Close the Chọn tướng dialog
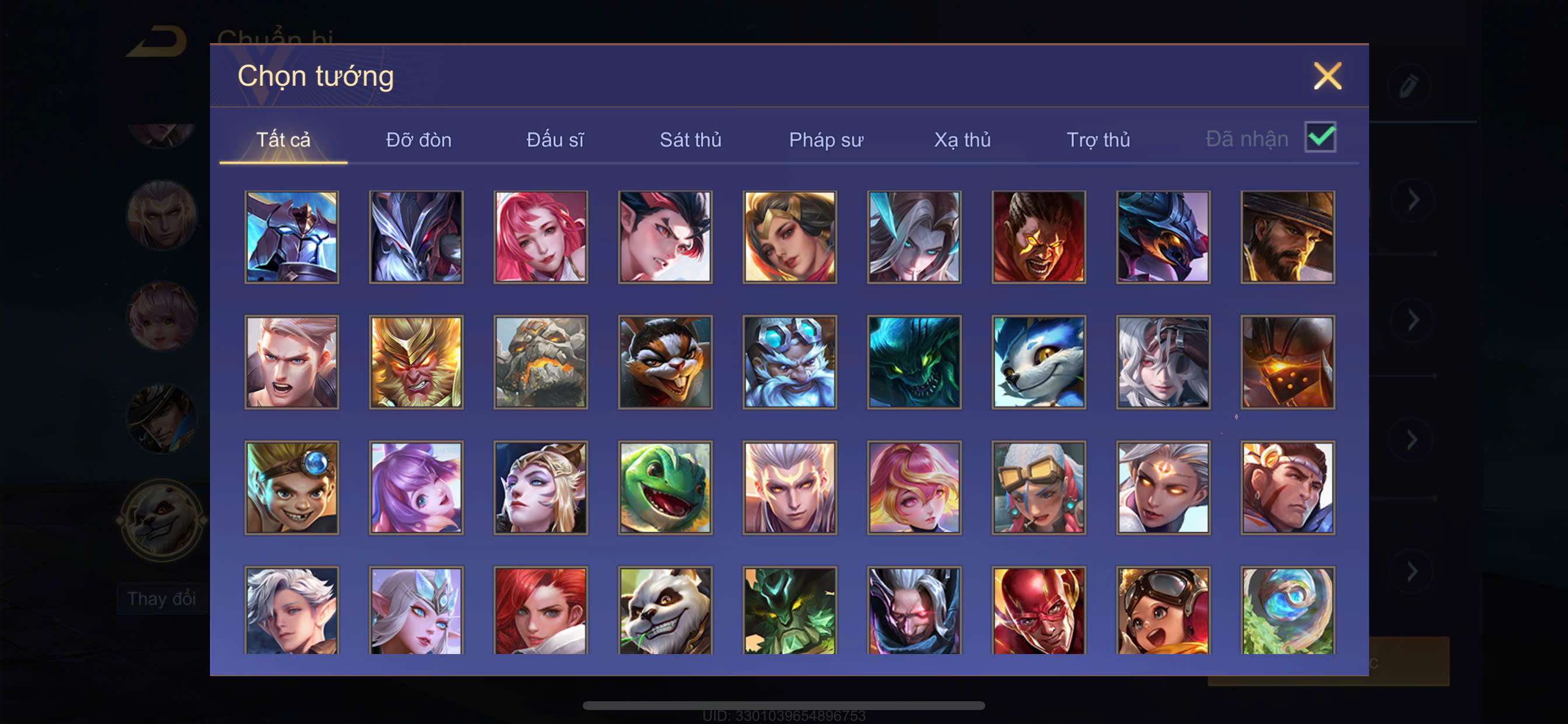 click(x=1328, y=76)
